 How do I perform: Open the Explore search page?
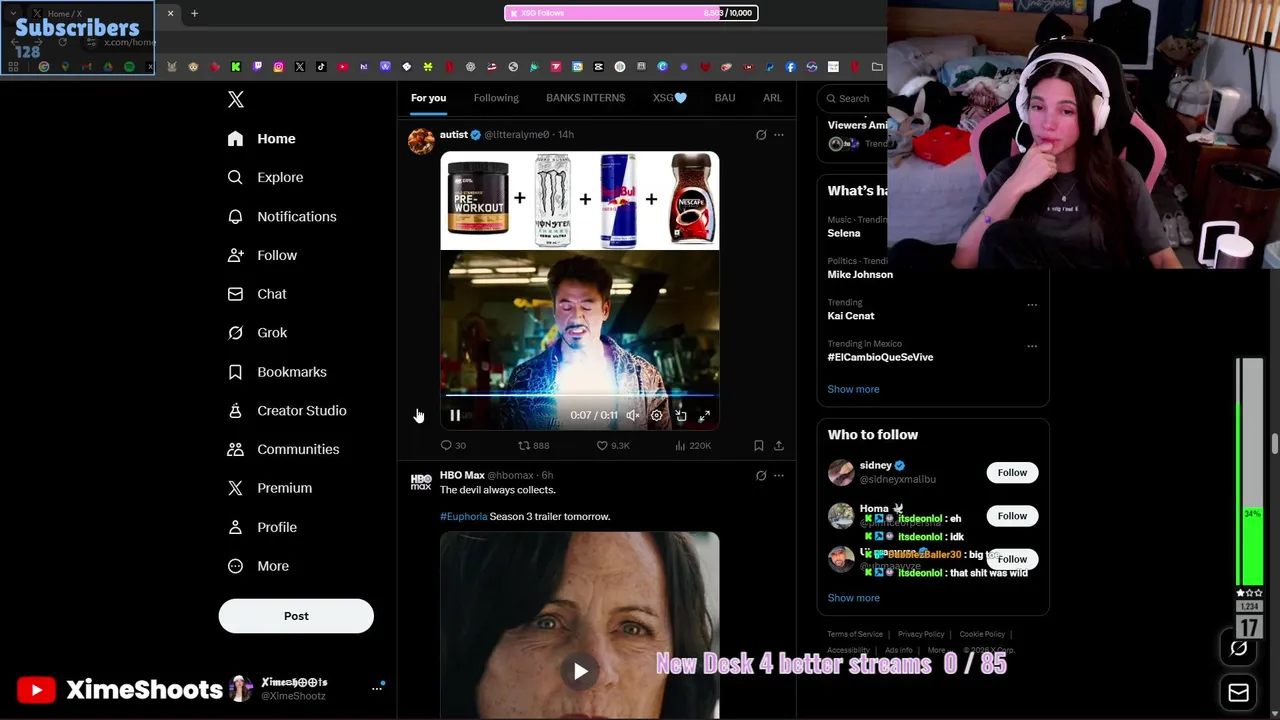tap(266, 177)
